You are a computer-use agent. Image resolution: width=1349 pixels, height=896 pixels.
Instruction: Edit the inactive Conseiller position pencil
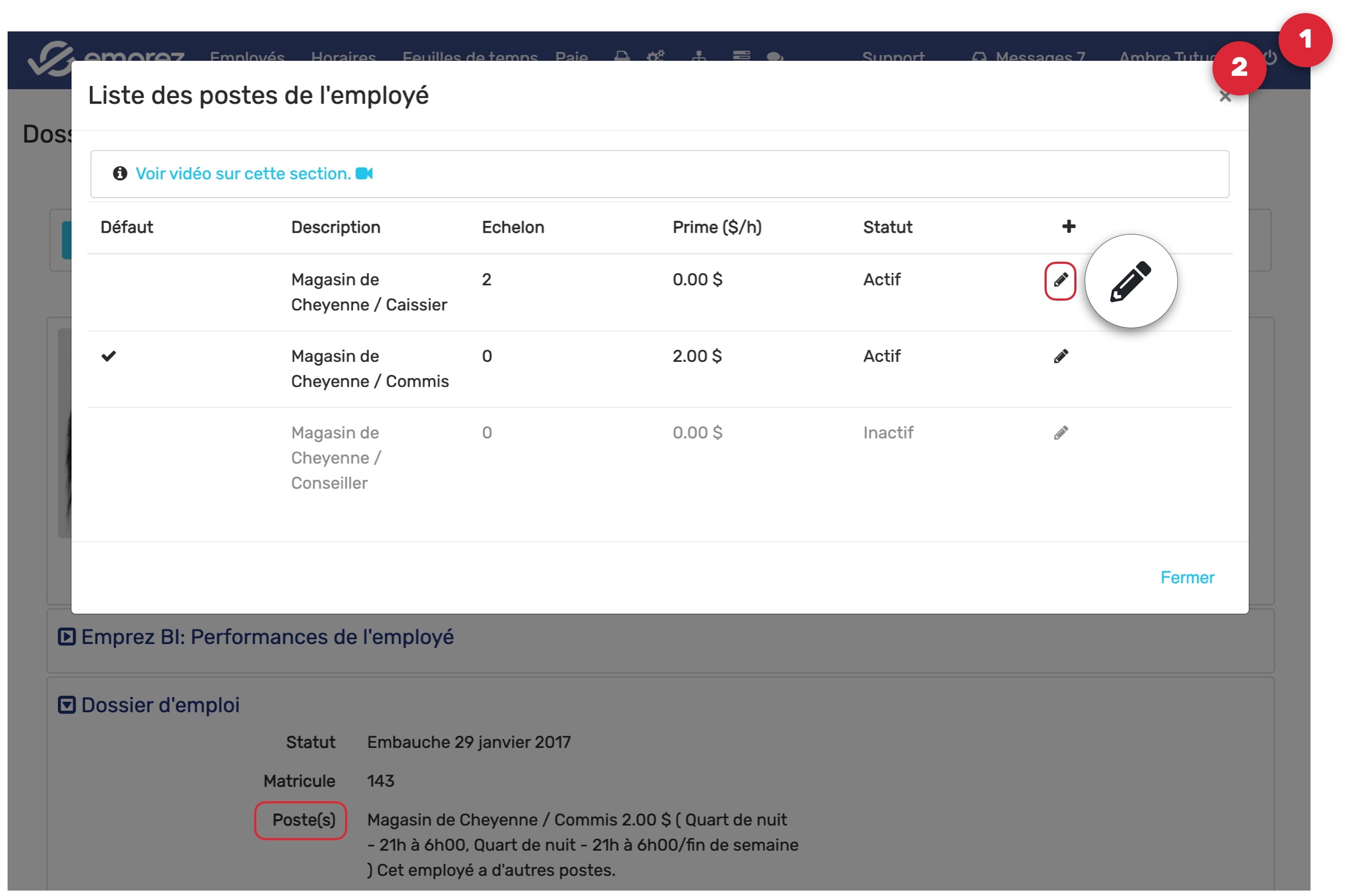1060,433
